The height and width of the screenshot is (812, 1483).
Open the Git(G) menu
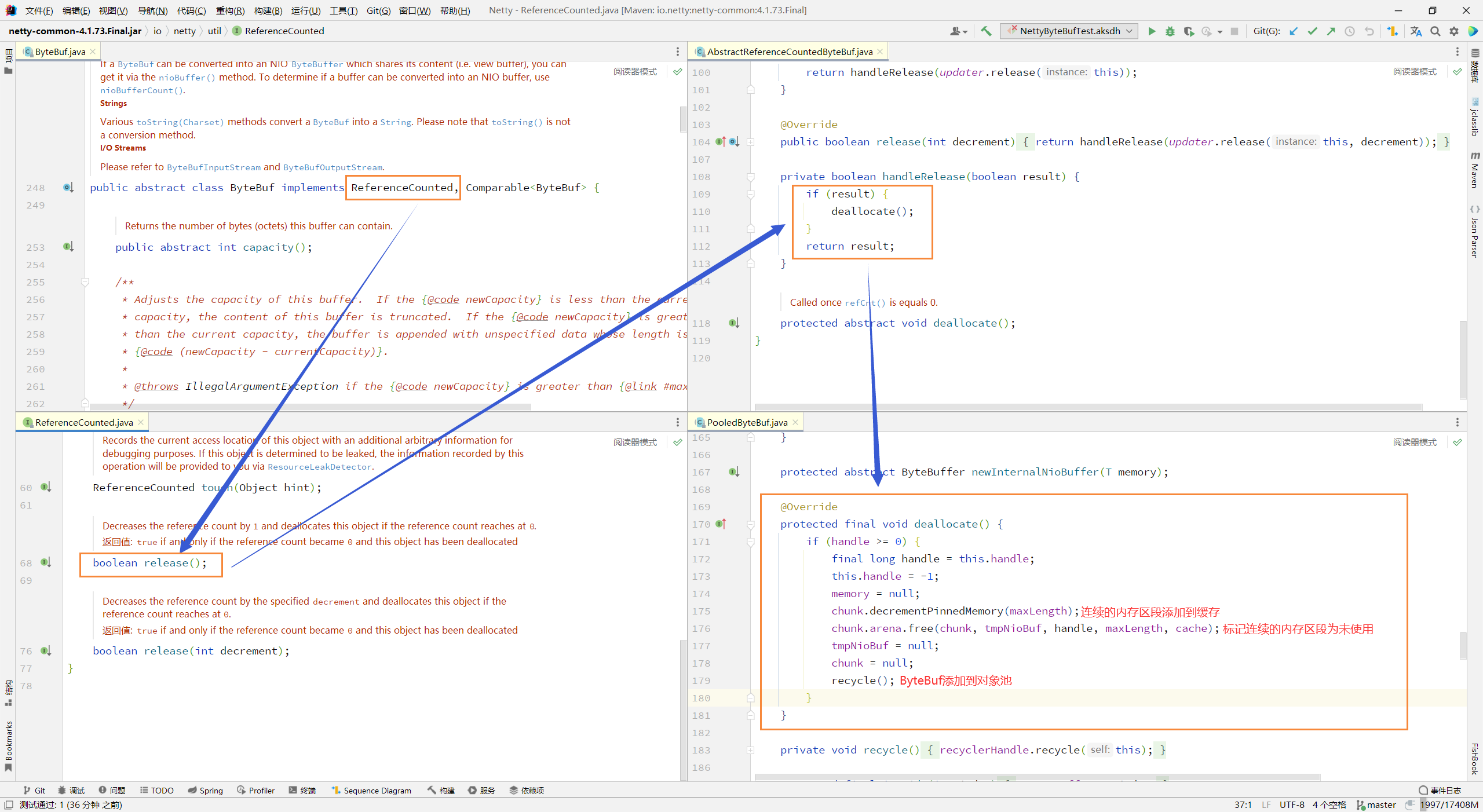[378, 10]
